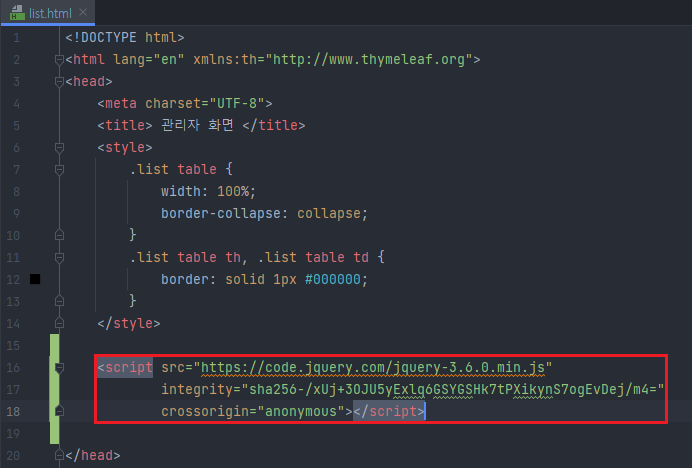
Task: Fold the .list table rule on line 7
Action: tap(59, 170)
